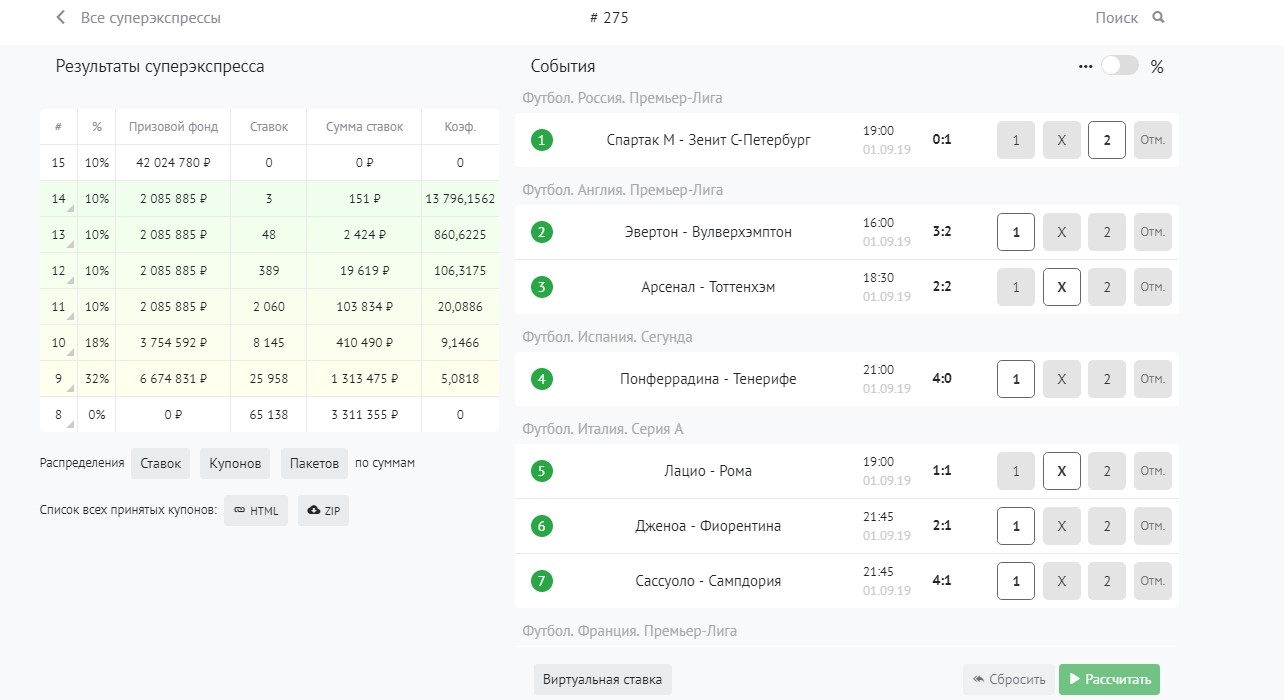Open coupon list HTML link

pyautogui.click(x=256, y=510)
